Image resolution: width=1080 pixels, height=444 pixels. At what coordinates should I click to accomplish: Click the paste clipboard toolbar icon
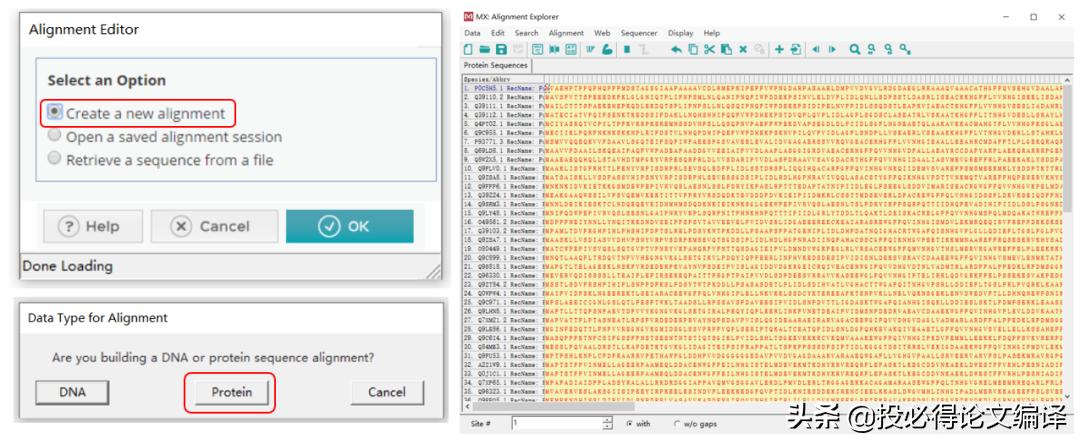click(726, 49)
